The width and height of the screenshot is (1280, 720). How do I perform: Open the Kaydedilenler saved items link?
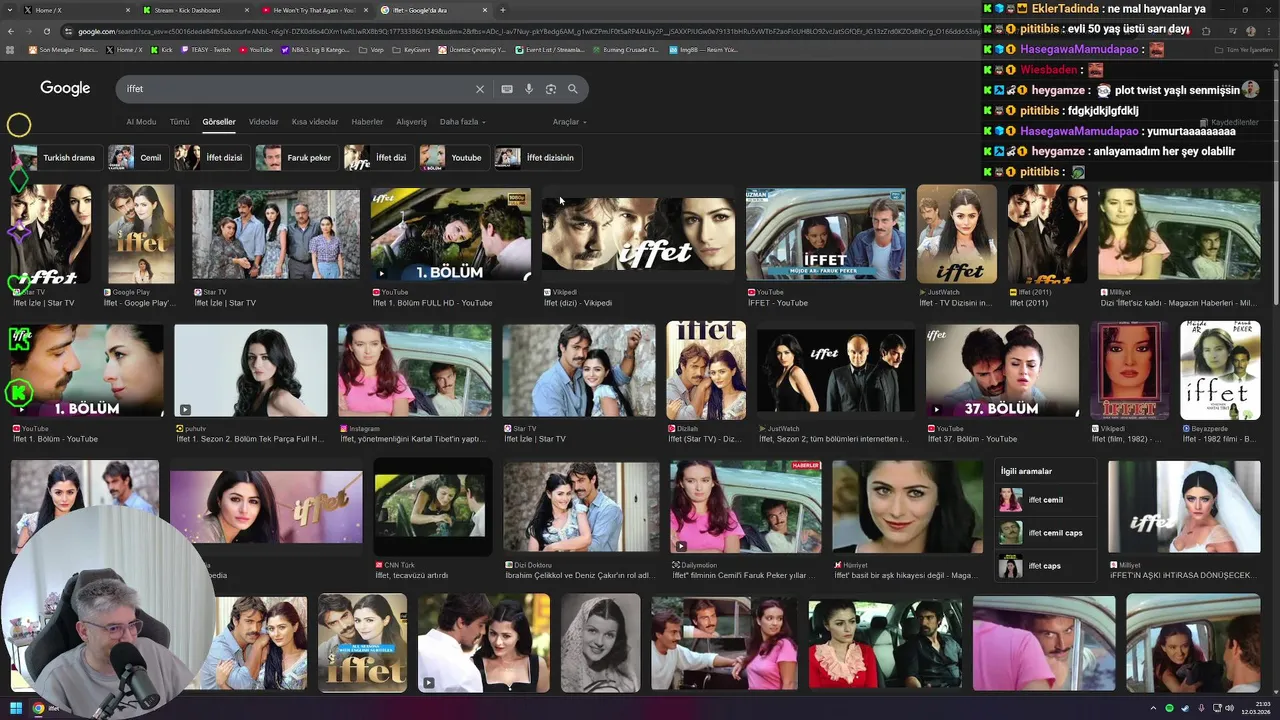(1229, 122)
